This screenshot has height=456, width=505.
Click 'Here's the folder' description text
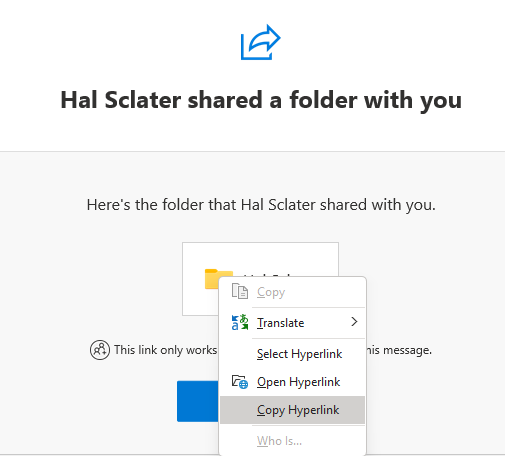click(261, 205)
